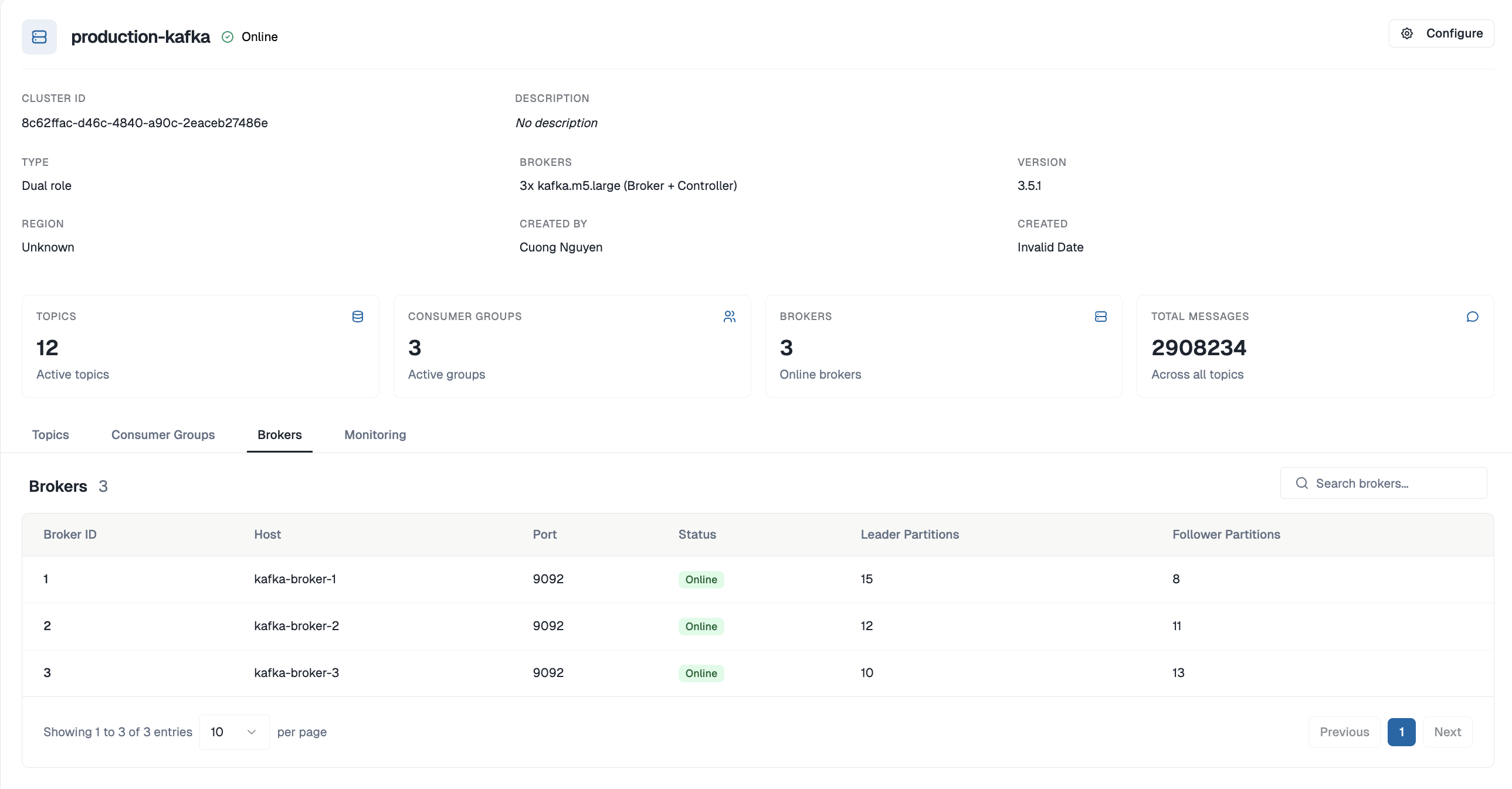Viewport: 1512px width, 789px height.
Task: Switch to the Consumer Groups tab
Action: tap(163, 435)
